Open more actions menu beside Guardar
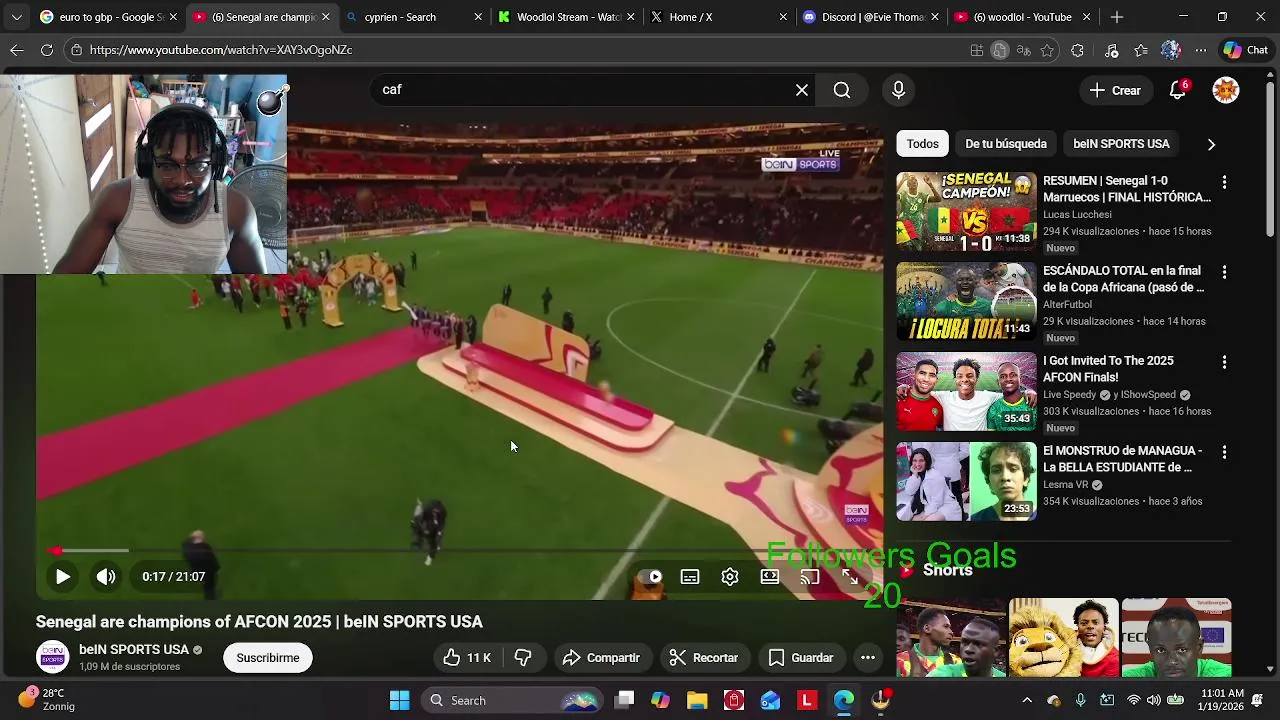The image size is (1280, 720). coord(868,658)
